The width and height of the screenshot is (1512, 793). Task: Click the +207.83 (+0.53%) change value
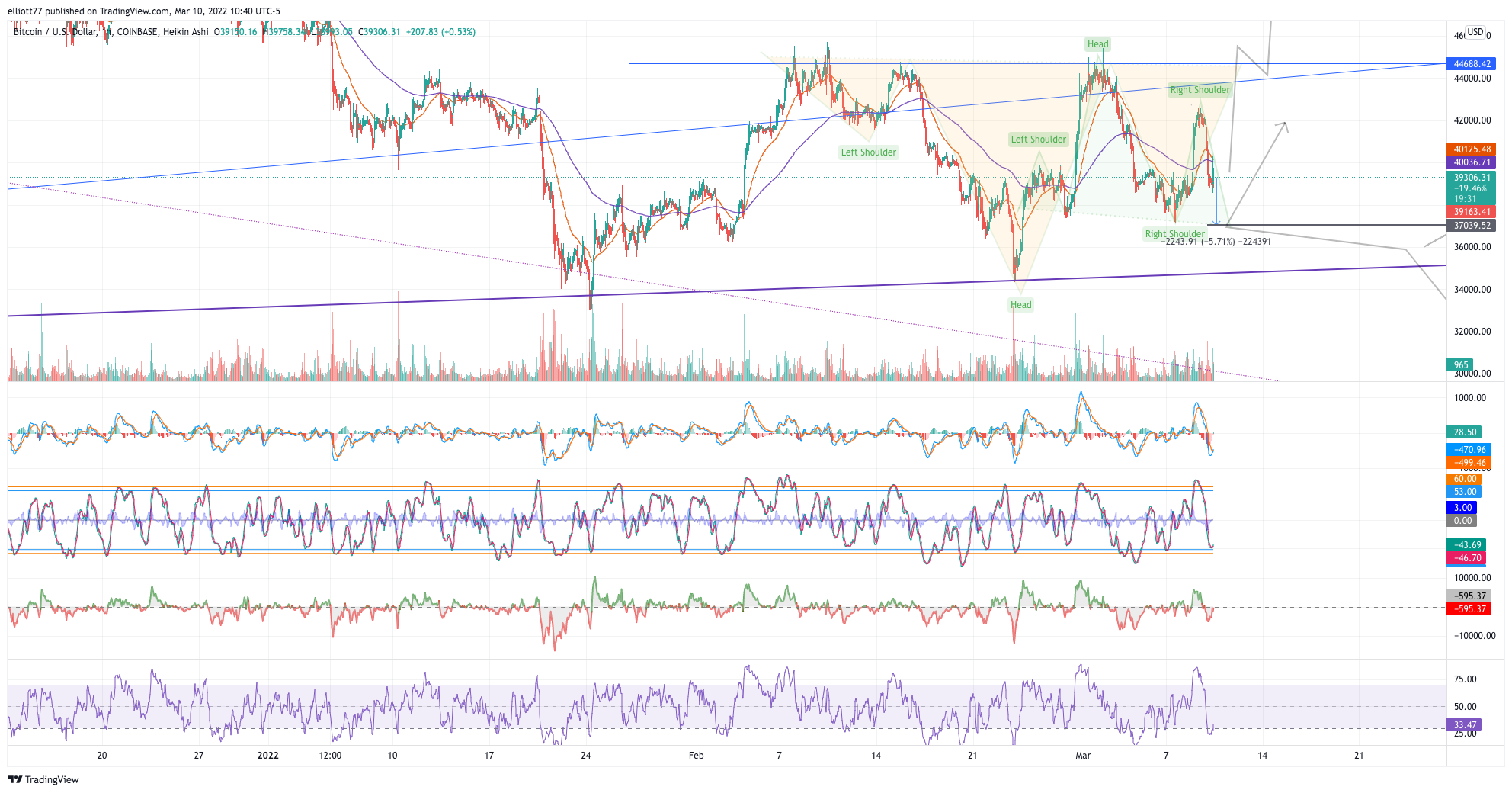(440, 32)
